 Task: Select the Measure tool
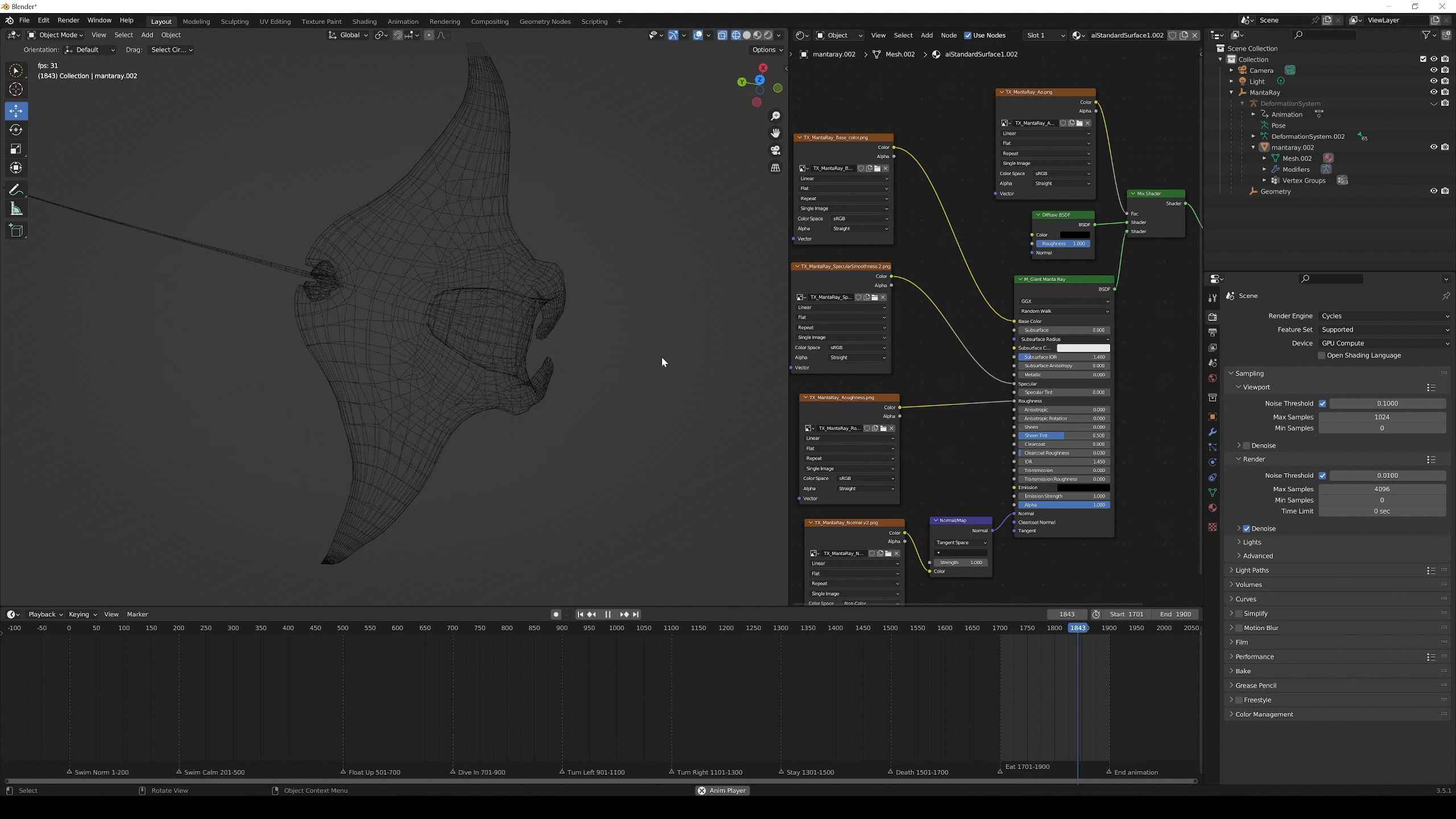[16, 210]
